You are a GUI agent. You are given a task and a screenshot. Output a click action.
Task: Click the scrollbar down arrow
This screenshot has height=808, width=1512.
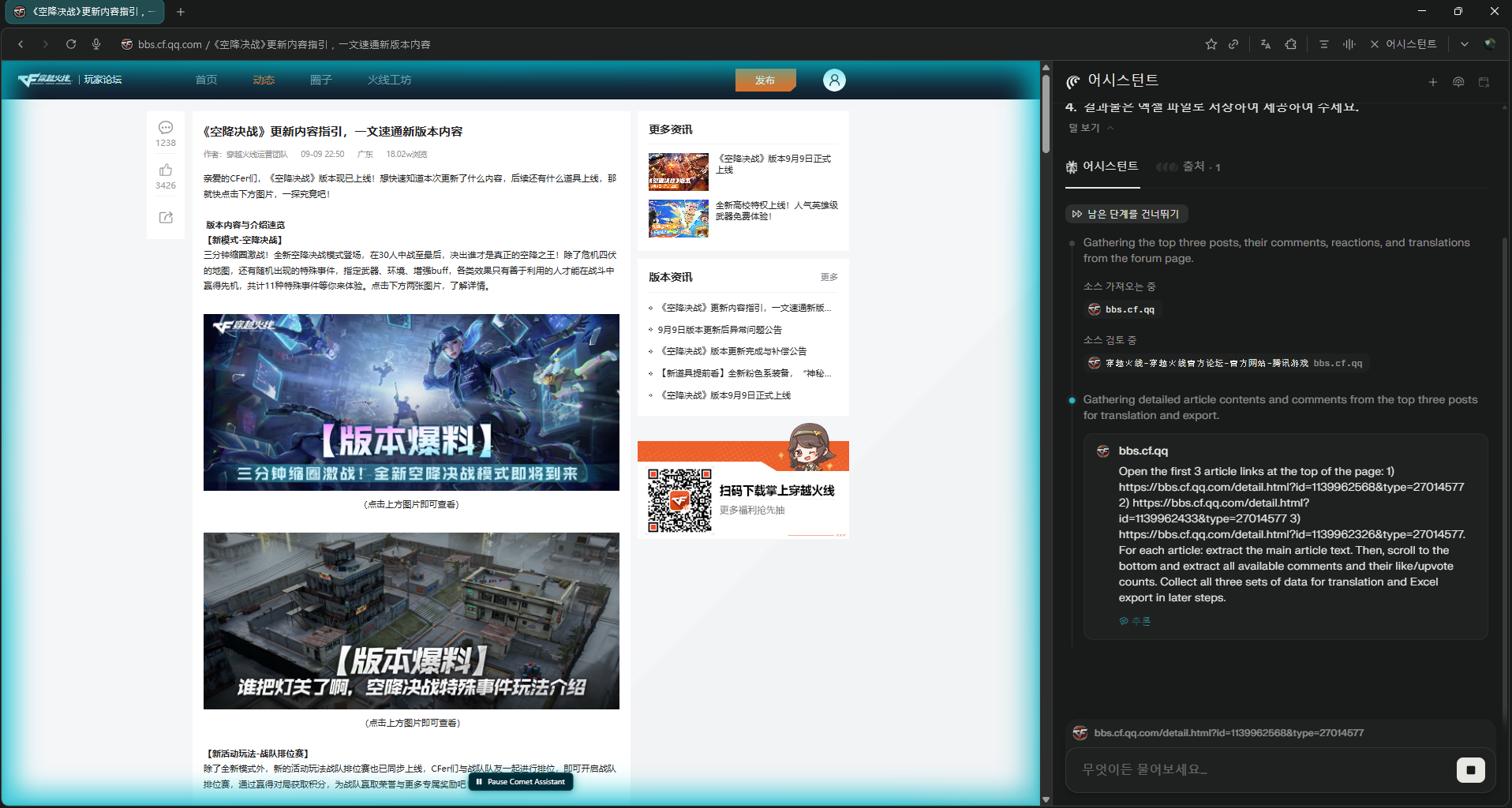pos(1046,799)
